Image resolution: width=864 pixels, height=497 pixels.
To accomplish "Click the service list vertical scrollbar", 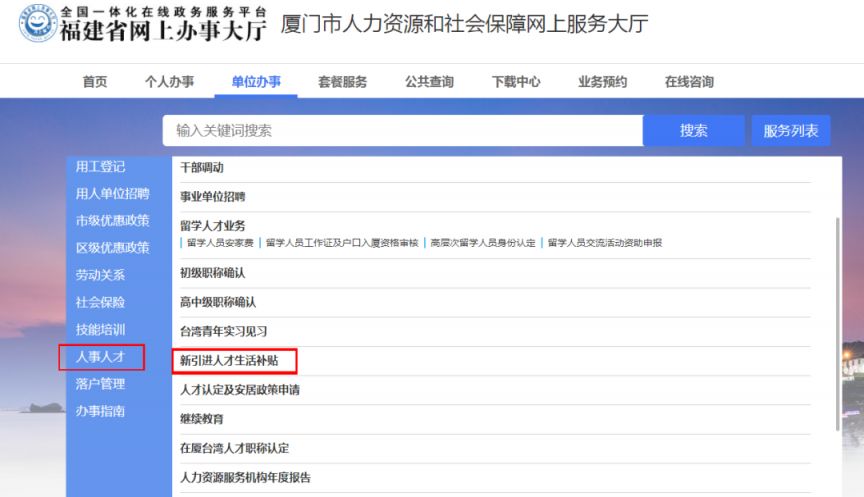I will coord(838,324).
